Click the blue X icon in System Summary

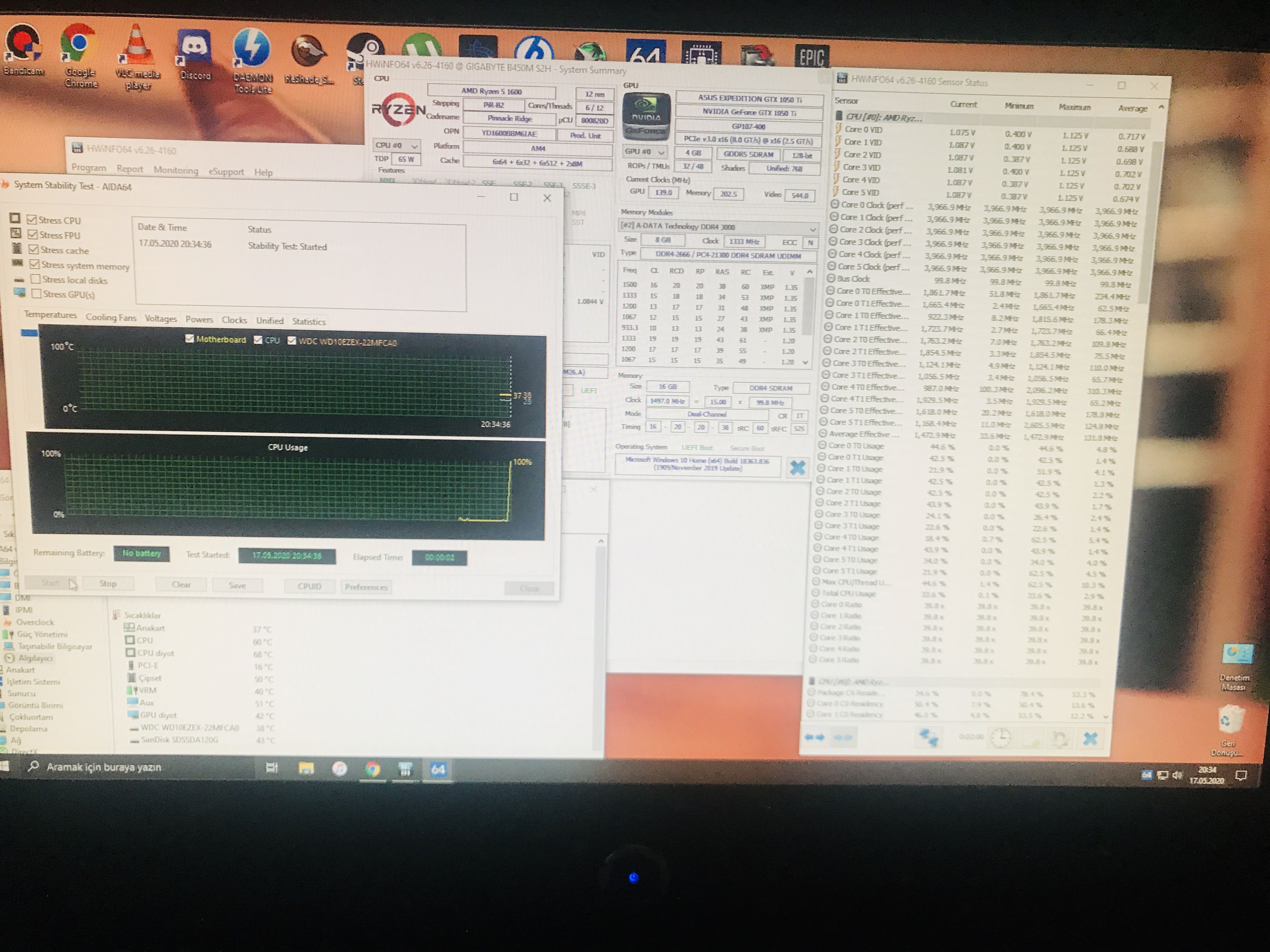pyautogui.click(x=797, y=468)
